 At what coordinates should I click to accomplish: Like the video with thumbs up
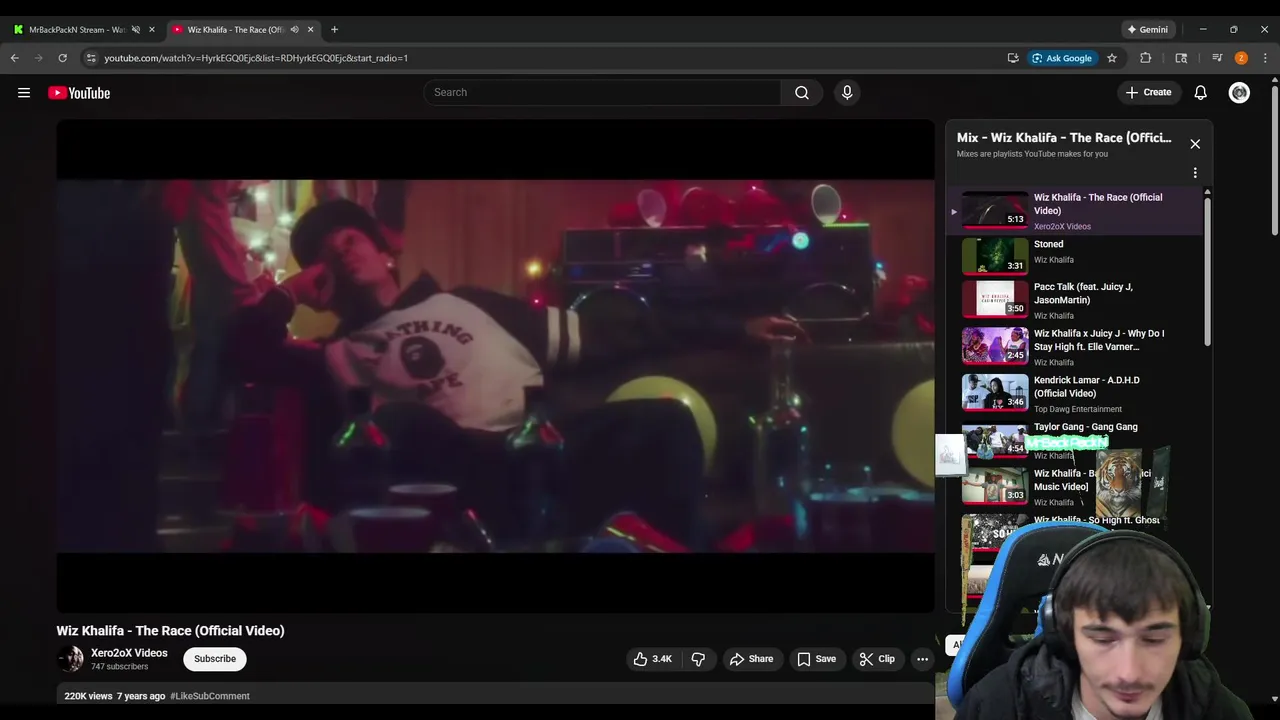click(652, 659)
